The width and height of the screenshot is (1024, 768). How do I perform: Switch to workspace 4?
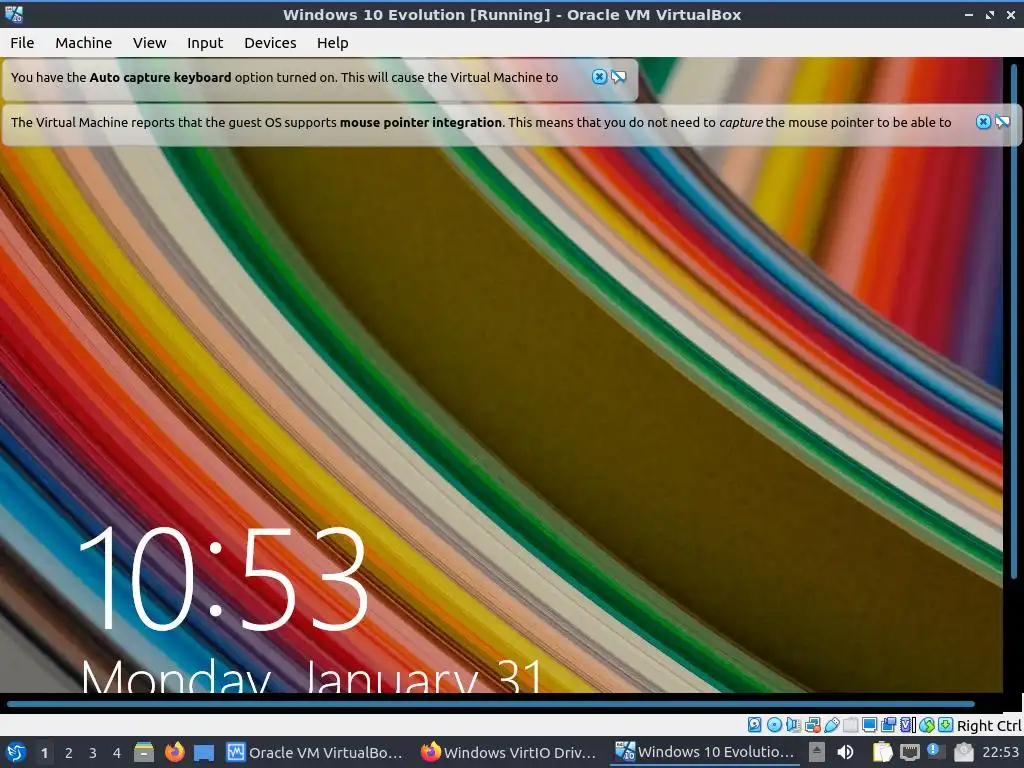116,753
